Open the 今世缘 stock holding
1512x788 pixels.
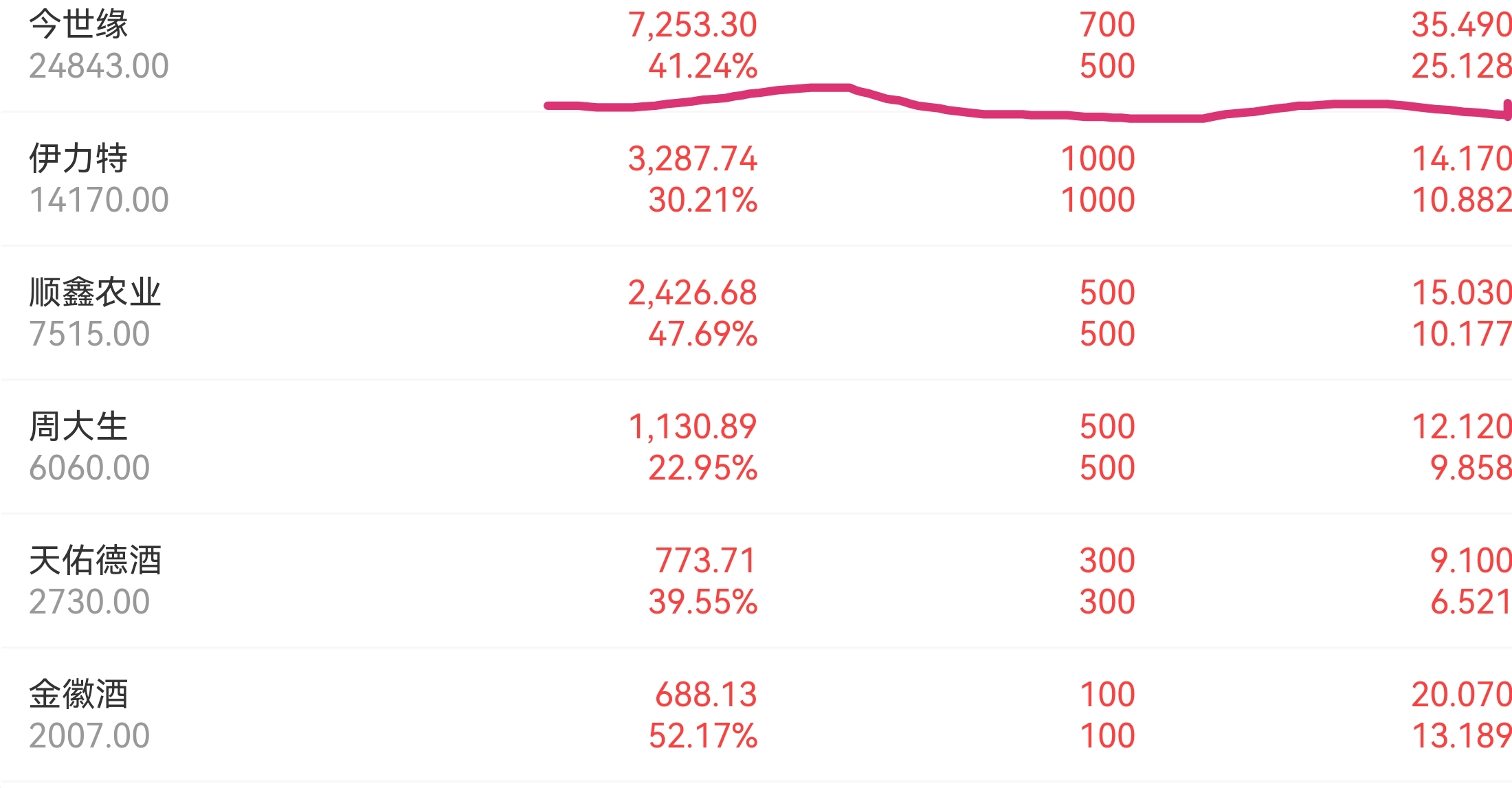[78, 25]
